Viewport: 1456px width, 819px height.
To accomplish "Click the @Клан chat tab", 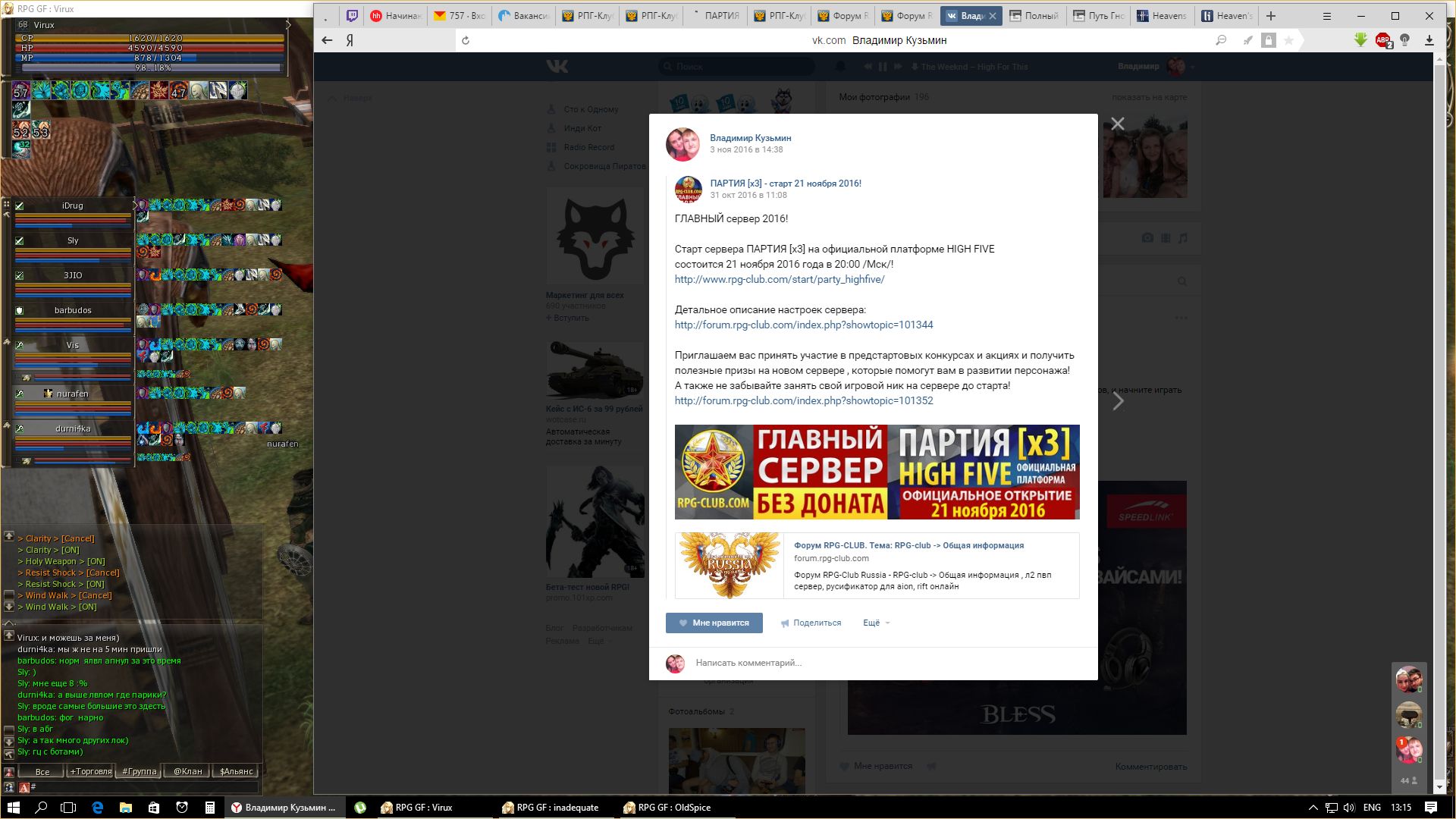I will 187,771.
